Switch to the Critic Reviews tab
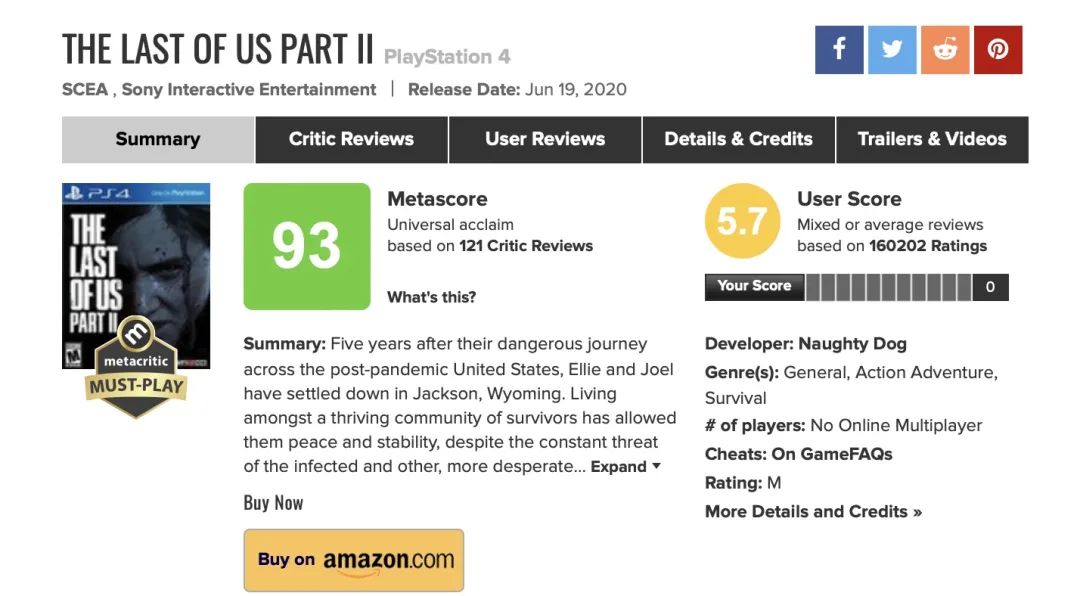 [x=351, y=139]
